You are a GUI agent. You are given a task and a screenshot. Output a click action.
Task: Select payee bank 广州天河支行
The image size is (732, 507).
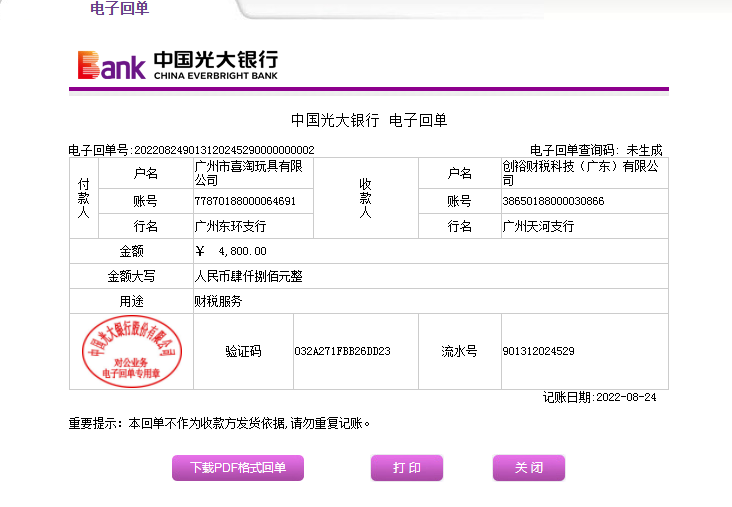538,226
